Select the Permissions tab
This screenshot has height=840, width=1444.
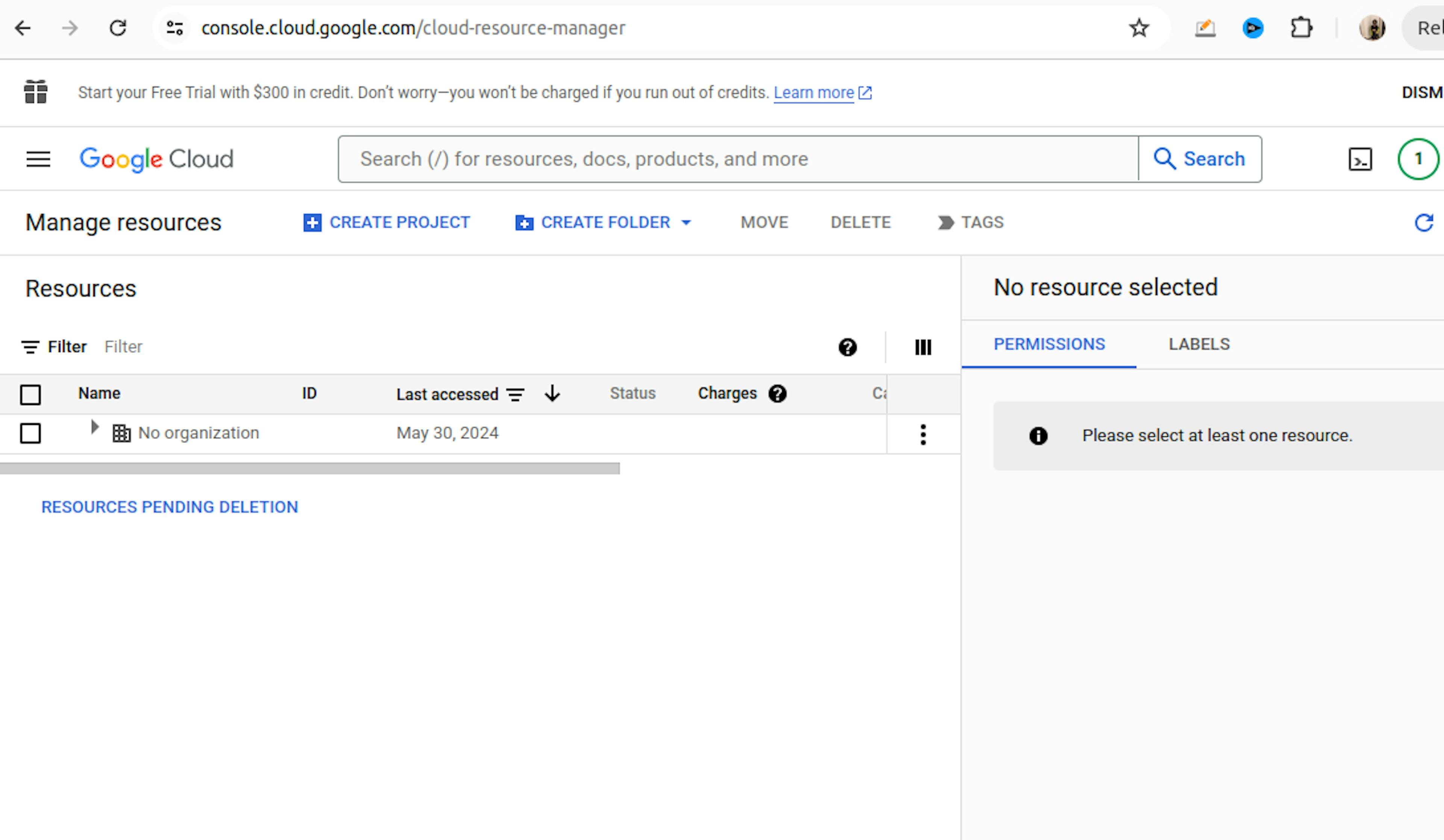point(1049,344)
